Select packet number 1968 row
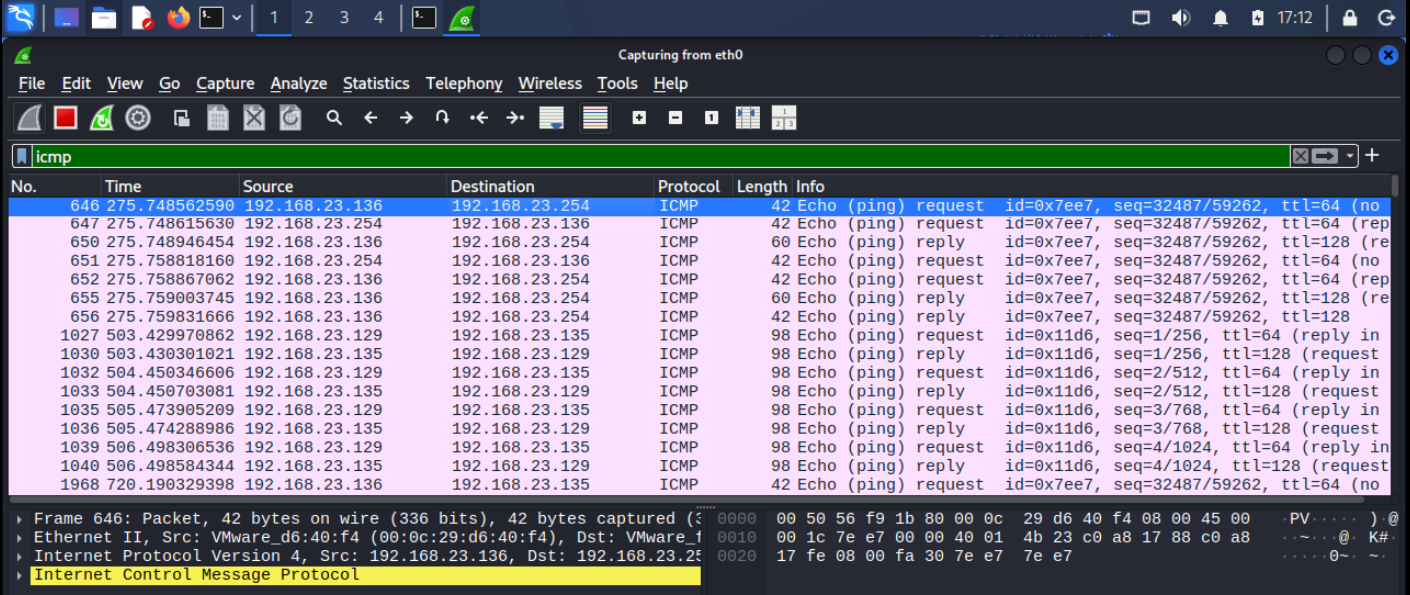Screen dimensions: 1410x595 (700, 484)
